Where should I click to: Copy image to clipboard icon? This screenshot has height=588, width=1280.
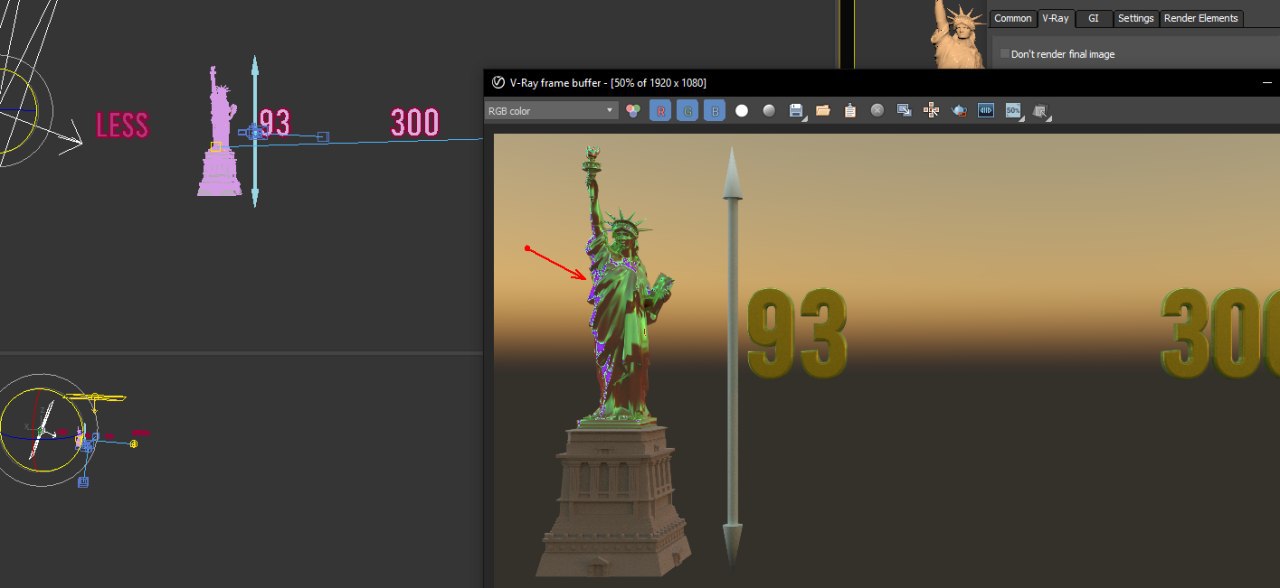850,111
